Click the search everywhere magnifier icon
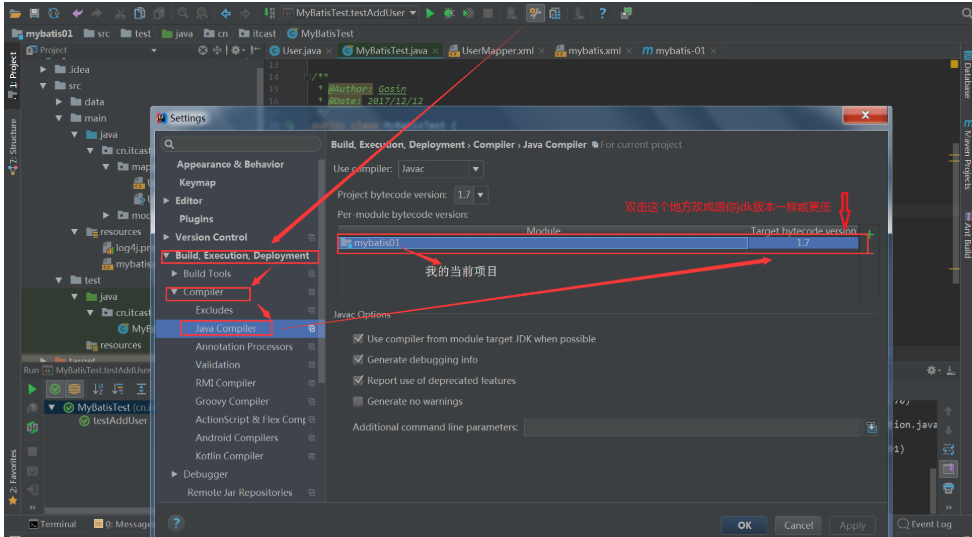This screenshot has width=972, height=537. [966, 13]
